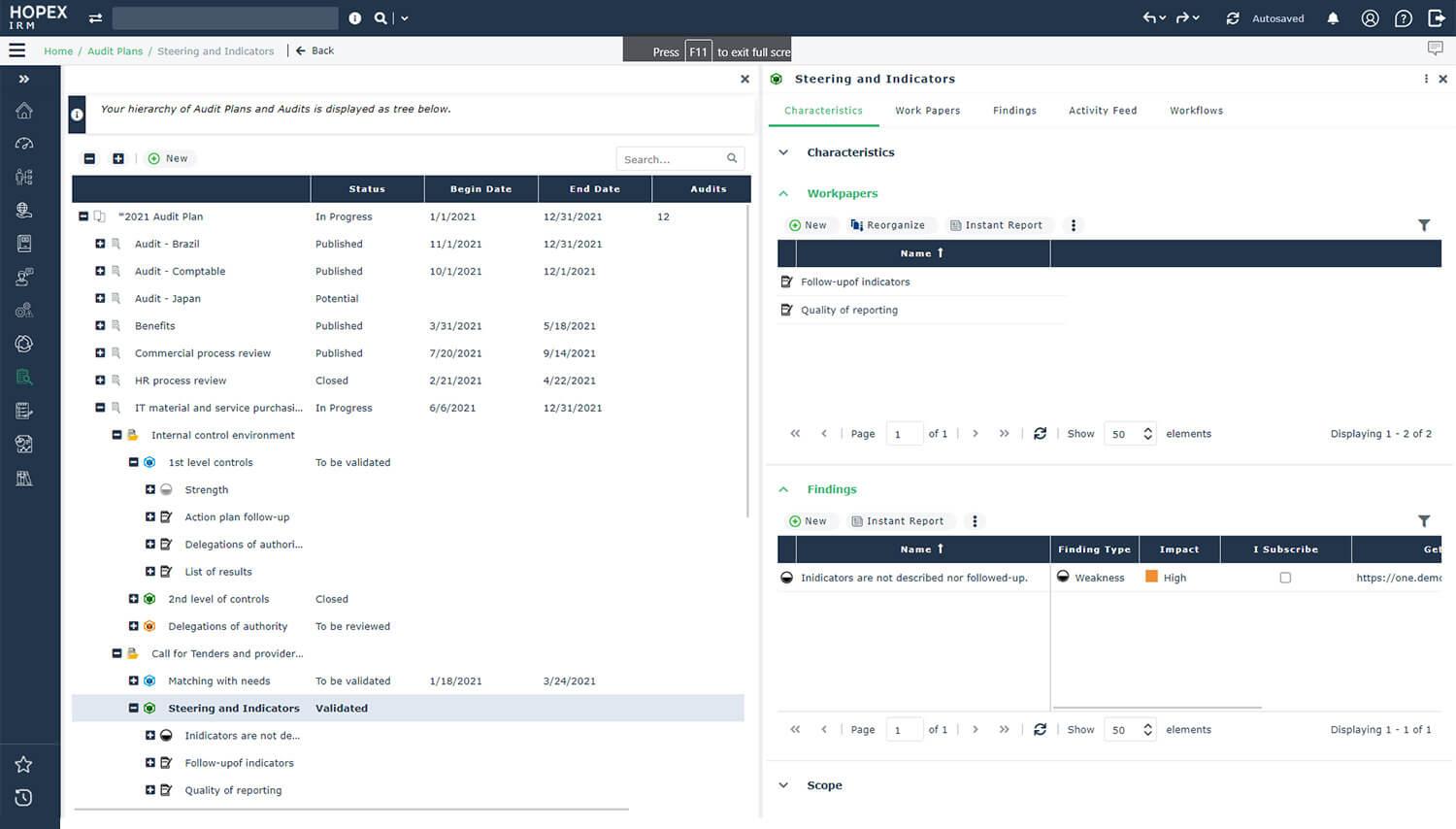Open the audit search sidebar icon
This screenshot has width=1456, height=829.
[24, 377]
